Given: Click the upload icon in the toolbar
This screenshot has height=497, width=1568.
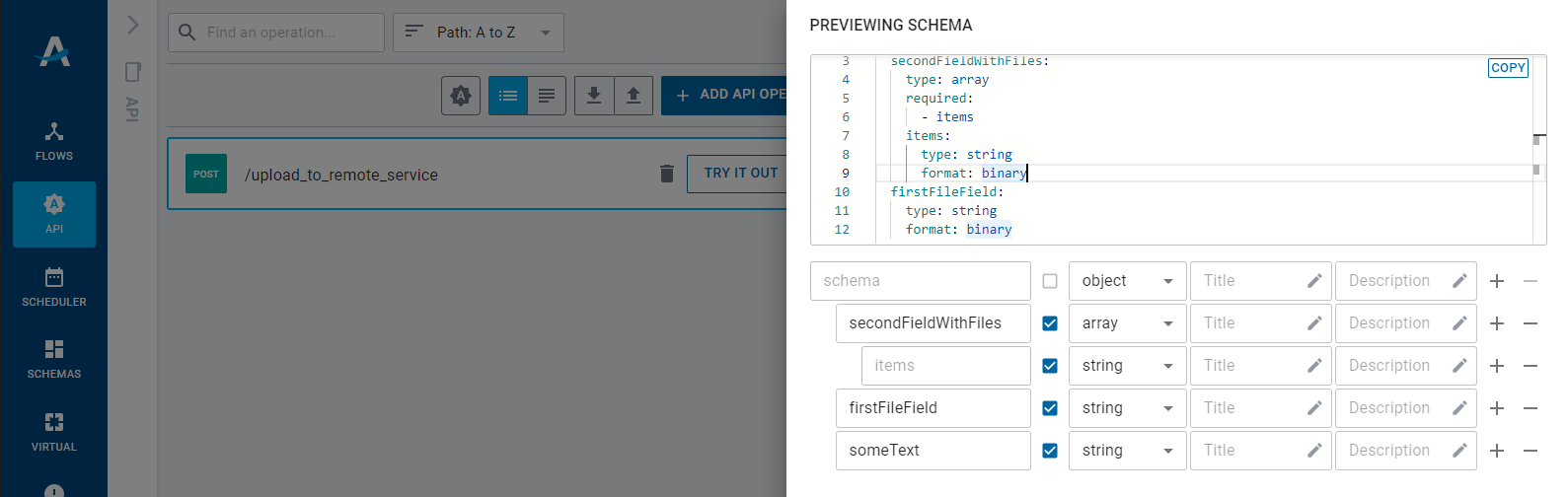Looking at the screenshot, I should pos(634,96).
